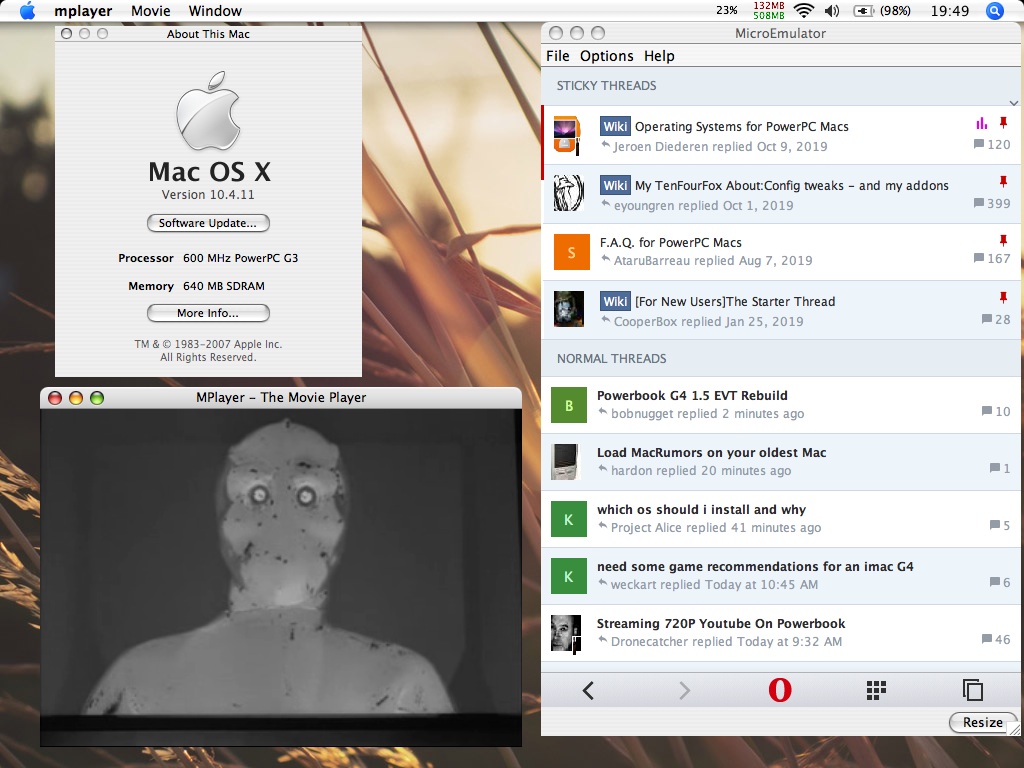
Task: Click the MPlayer window title bar
Action: point(281,398)
